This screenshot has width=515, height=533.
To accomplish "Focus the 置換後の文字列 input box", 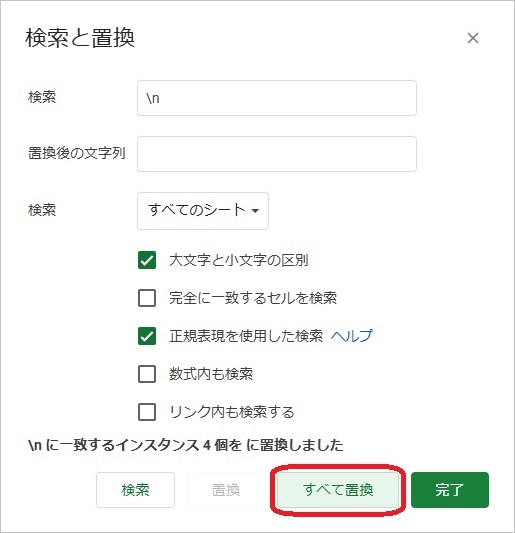I will click(277, 154).
